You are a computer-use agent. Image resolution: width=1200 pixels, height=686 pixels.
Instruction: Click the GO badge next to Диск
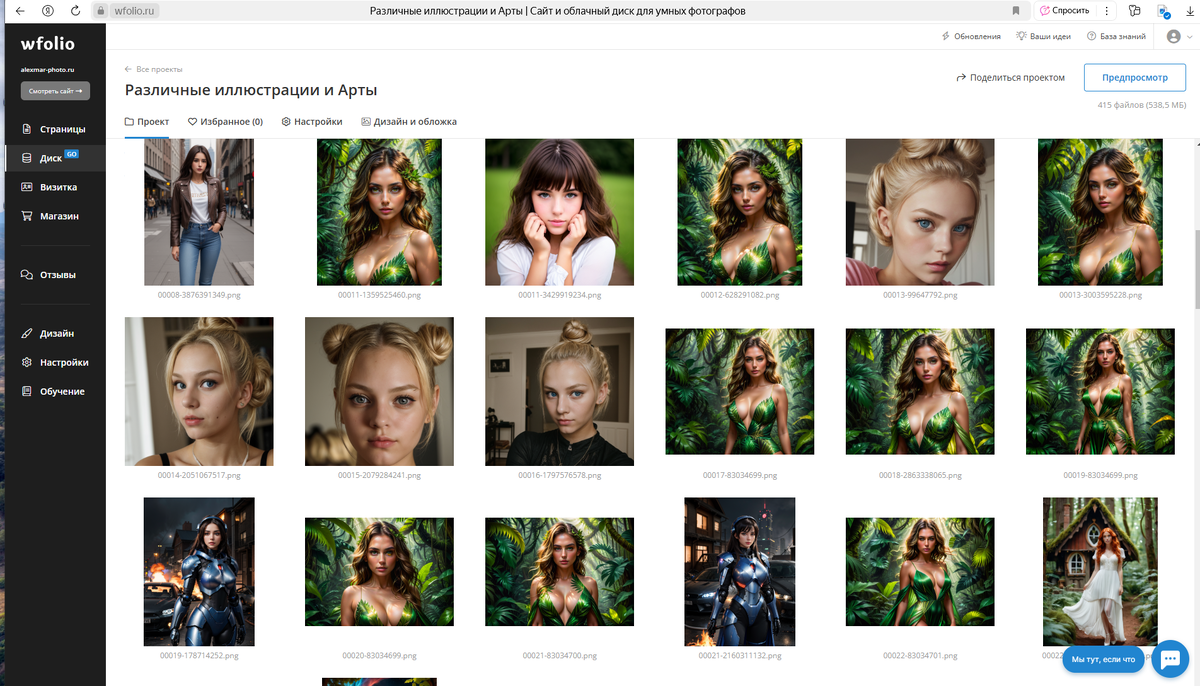click(x=71, y=154)
